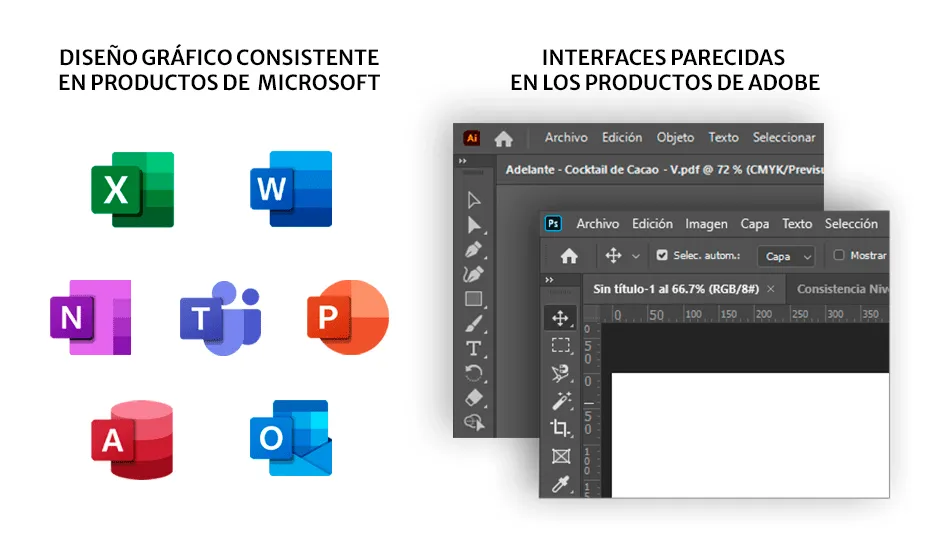Select the Paintbrush tool in Illustrator
The image size is (940, 534).
click(474, 324)
